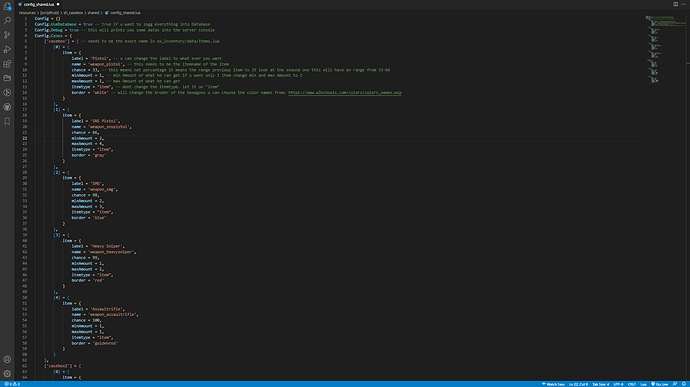Open the Bookmarks view
The image size is (690, 387).
point(7,122)
